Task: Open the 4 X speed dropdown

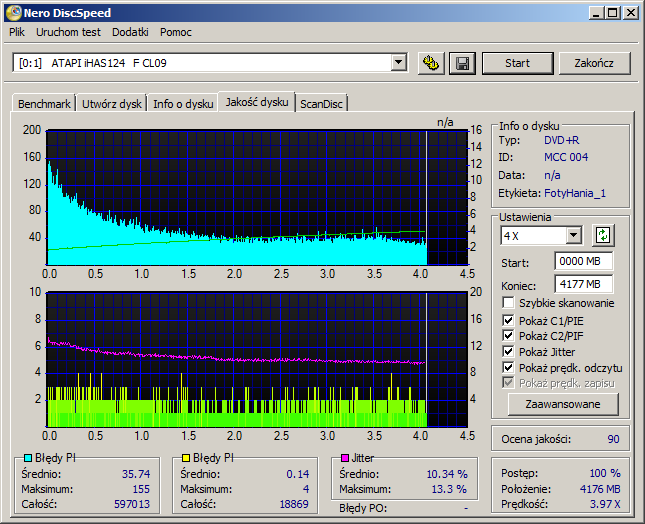Action: click(x=573, y=236)
